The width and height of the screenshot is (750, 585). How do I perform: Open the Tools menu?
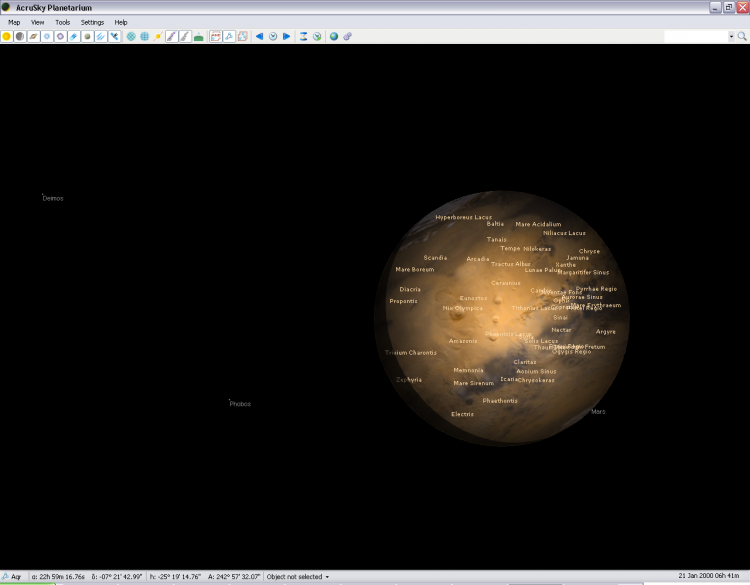pyautogui.click(x=62, y=22)
